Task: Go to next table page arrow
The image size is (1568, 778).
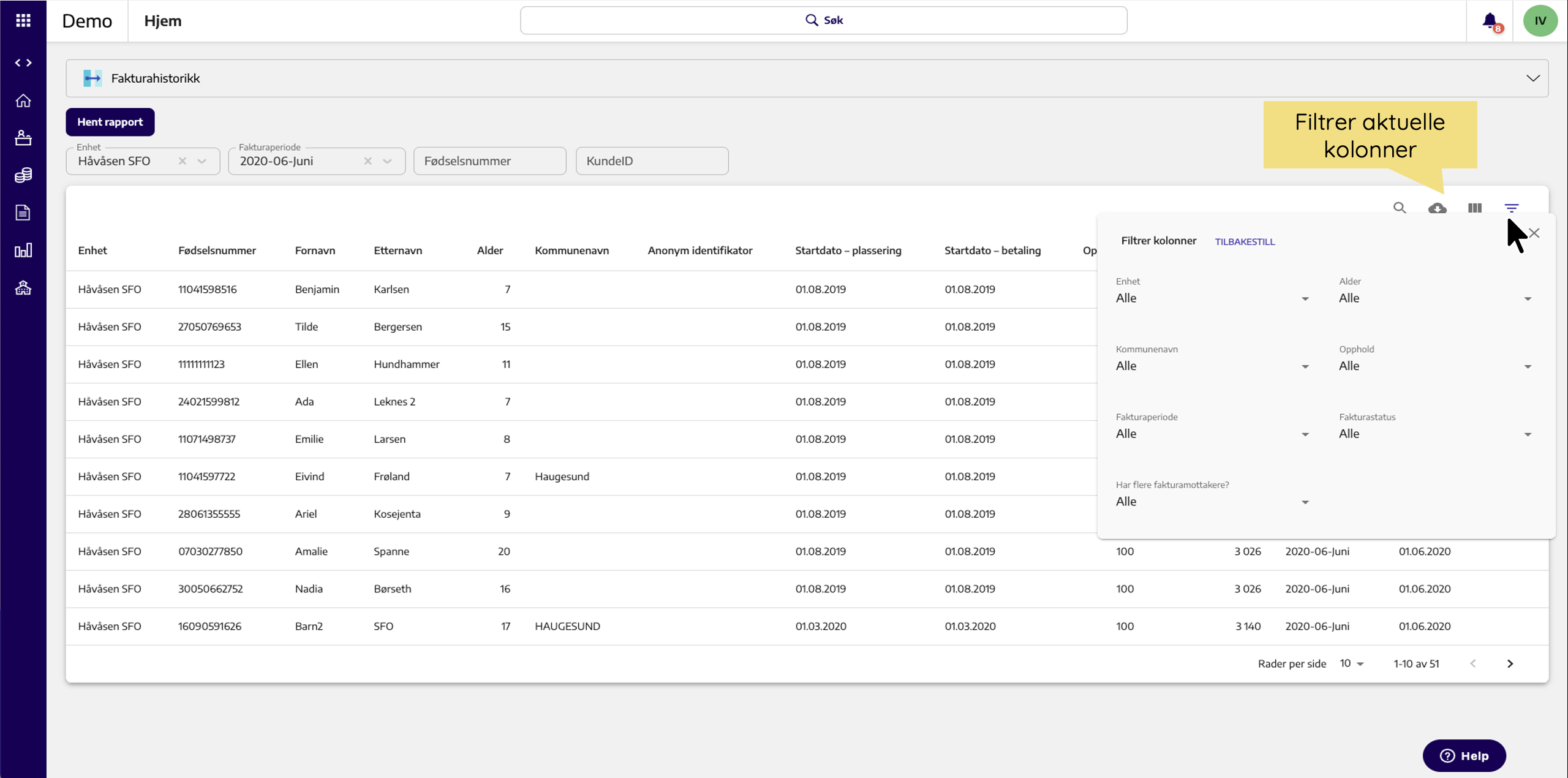Action: [x=1510, y=663]
